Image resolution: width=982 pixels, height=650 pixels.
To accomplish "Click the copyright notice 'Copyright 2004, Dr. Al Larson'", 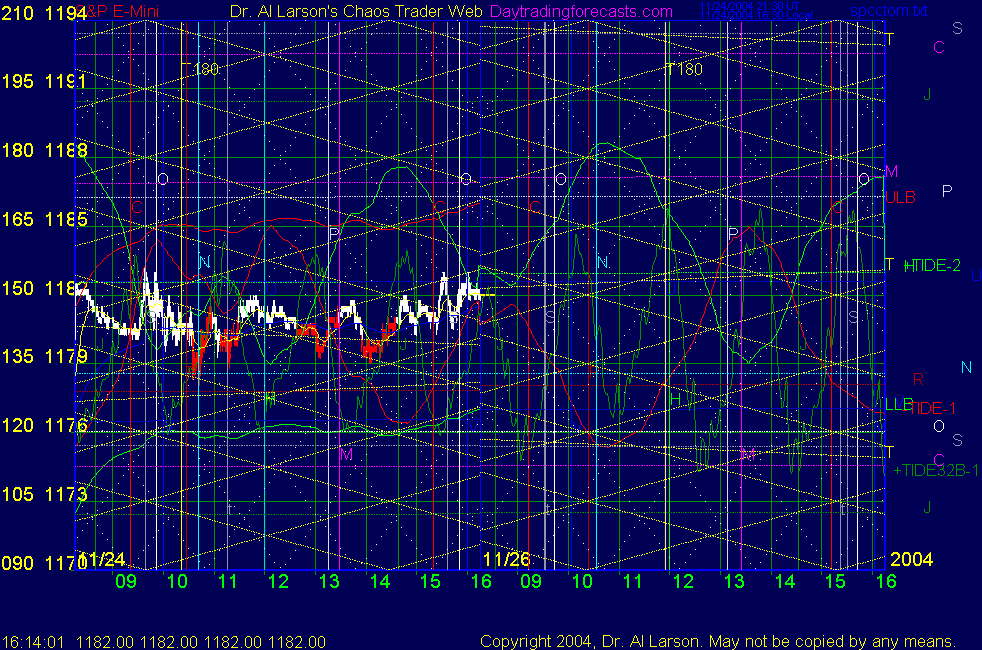I will [589, 641].
